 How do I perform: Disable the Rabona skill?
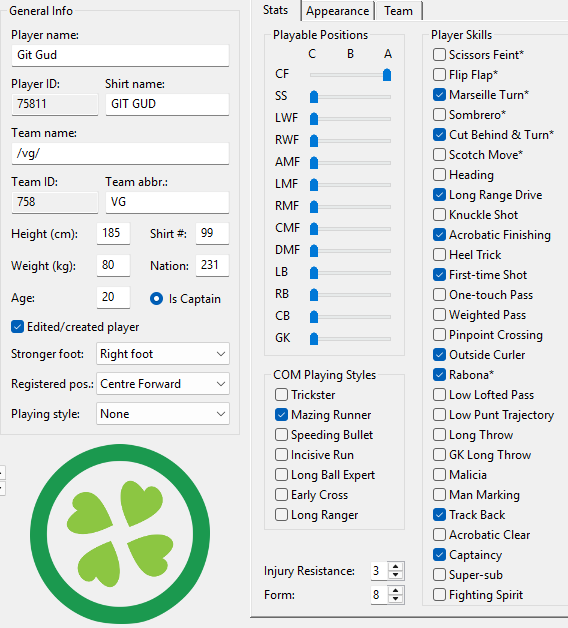(439, 375)
